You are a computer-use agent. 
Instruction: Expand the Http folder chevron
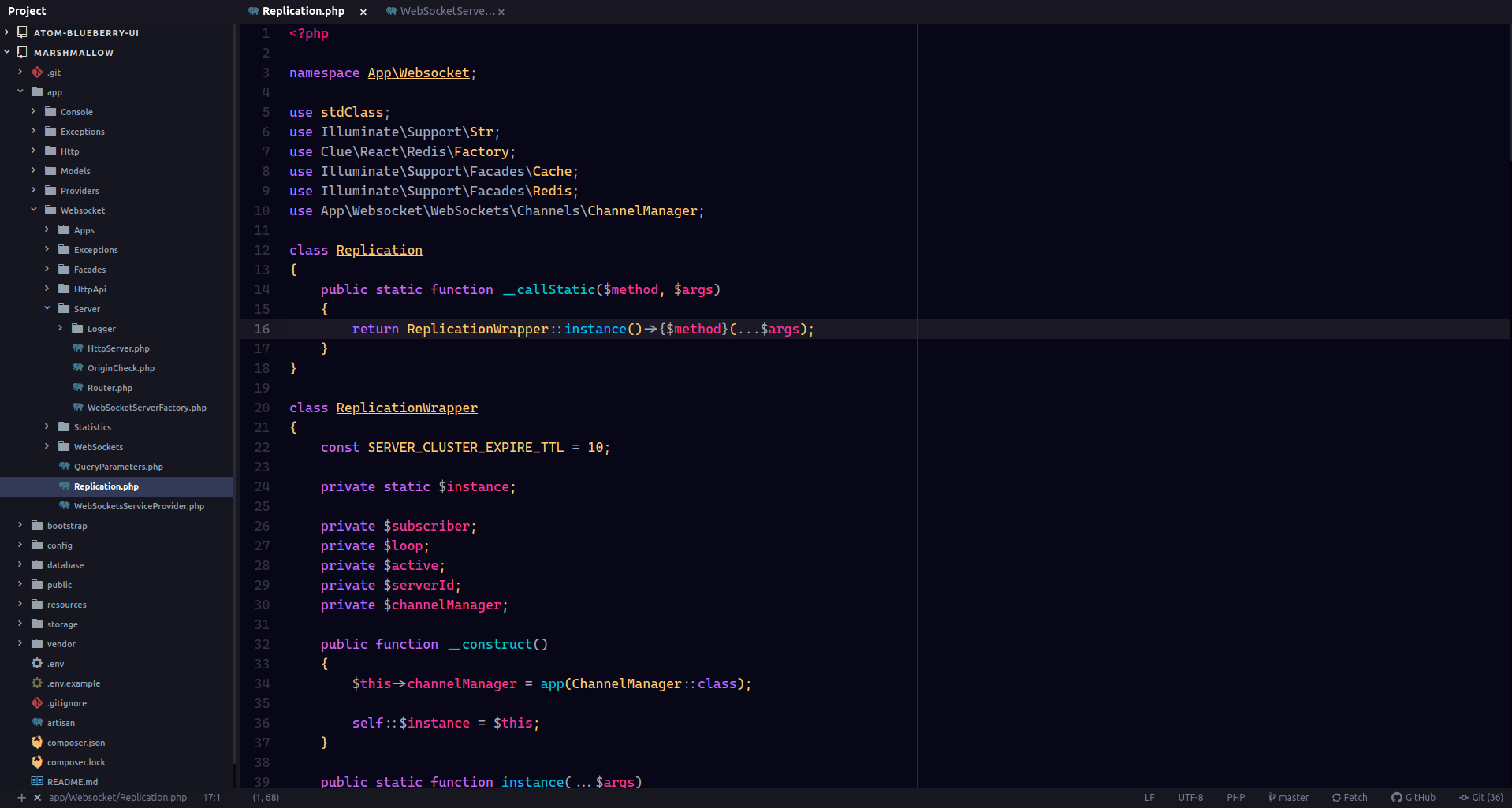pyautogui.click(x=34, y=151)
